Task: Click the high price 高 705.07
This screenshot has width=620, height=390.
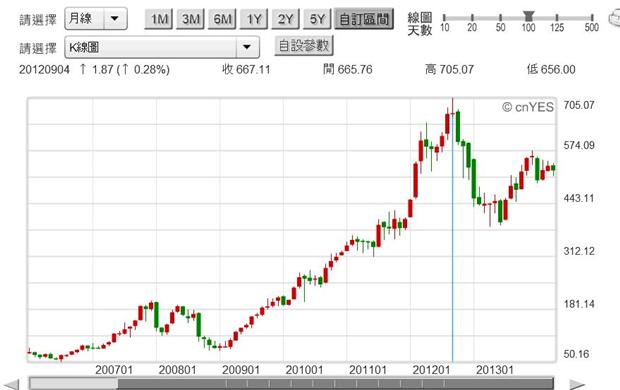Action: [449, 70]
